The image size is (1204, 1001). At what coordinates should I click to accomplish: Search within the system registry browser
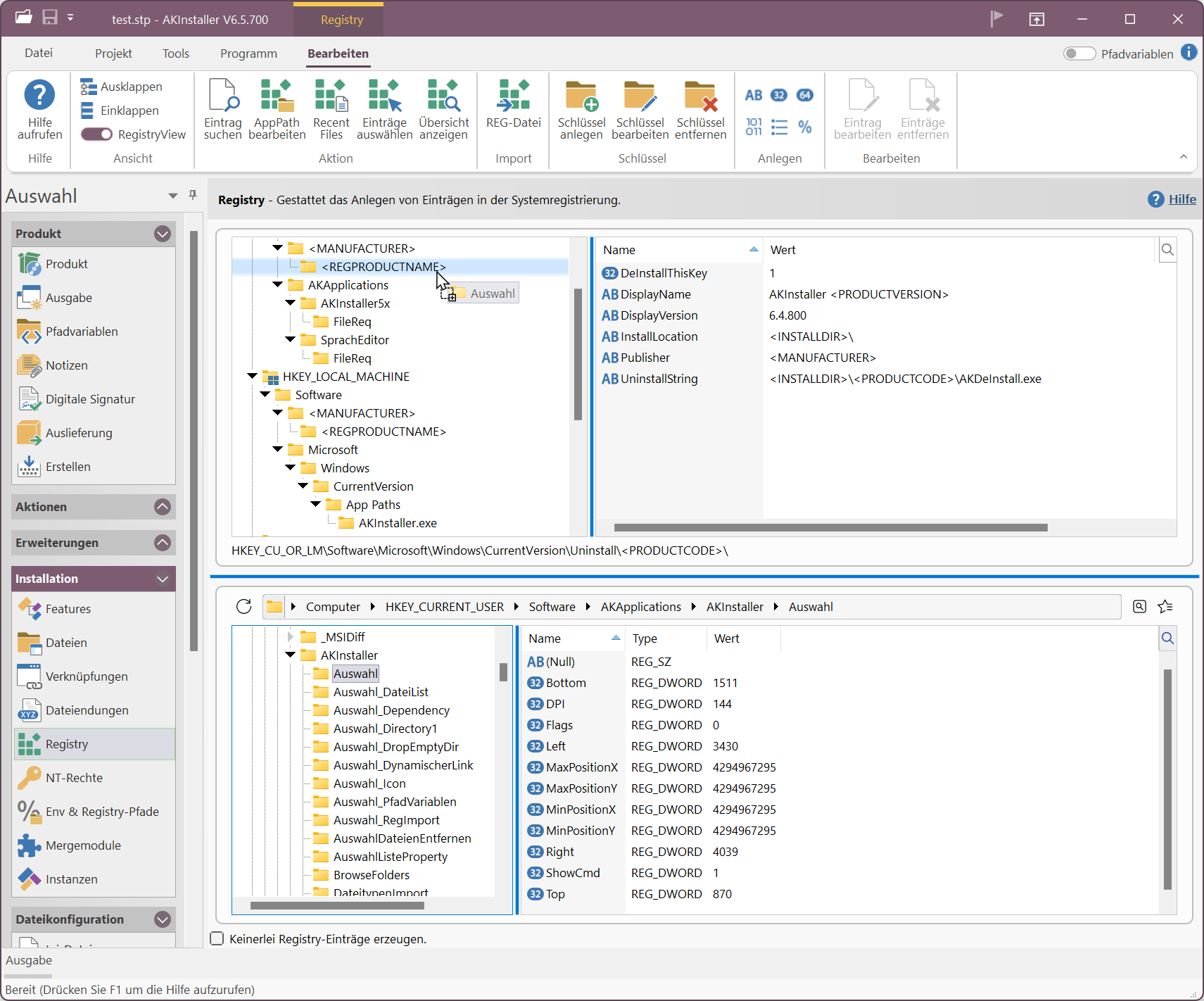(x=1139, y=606)
